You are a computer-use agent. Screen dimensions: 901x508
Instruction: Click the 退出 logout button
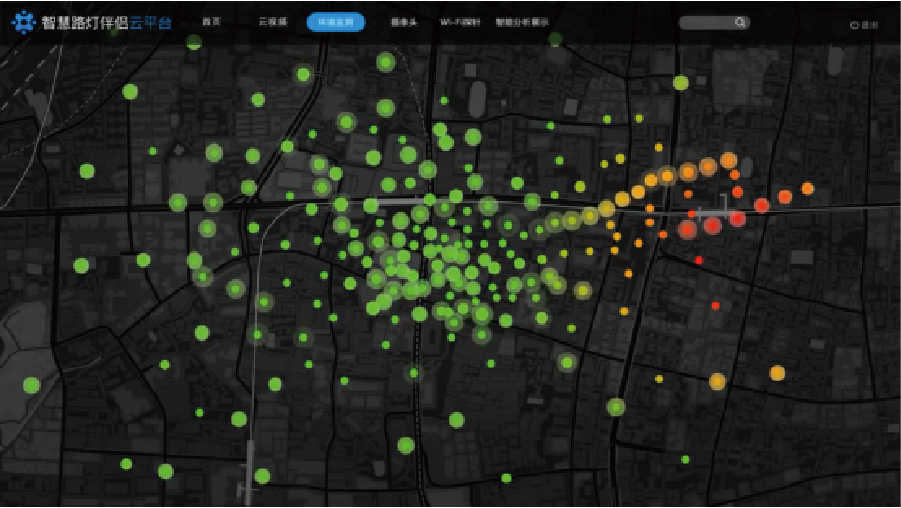coord(869,25)
